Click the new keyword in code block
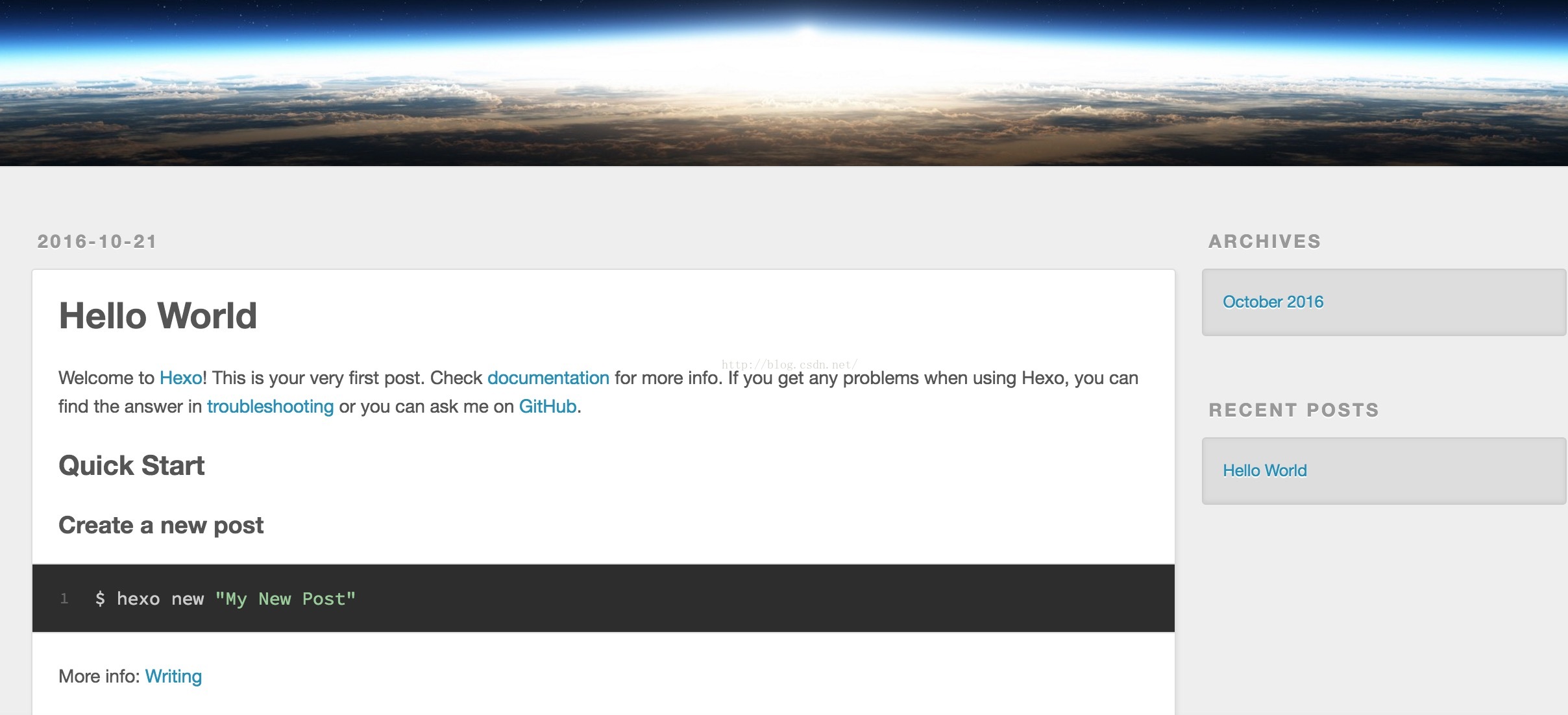This screenshot has width=1568, height=715. (x=188, y=598)
